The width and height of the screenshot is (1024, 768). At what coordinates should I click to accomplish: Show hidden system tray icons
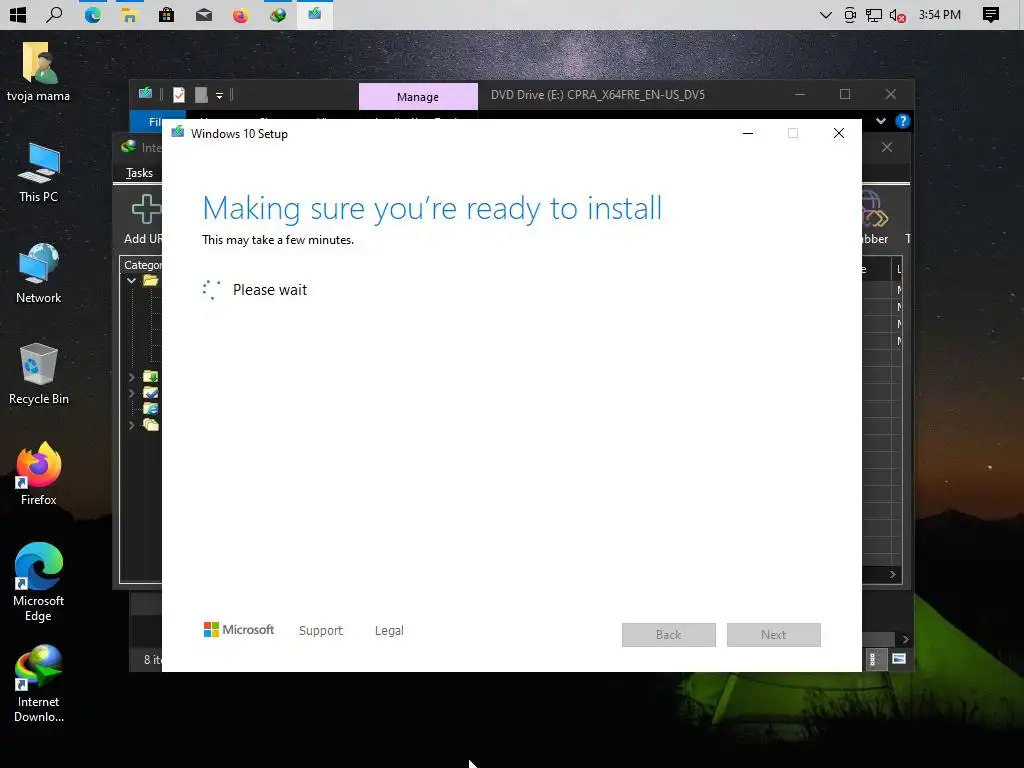click(x=825, y=14)
